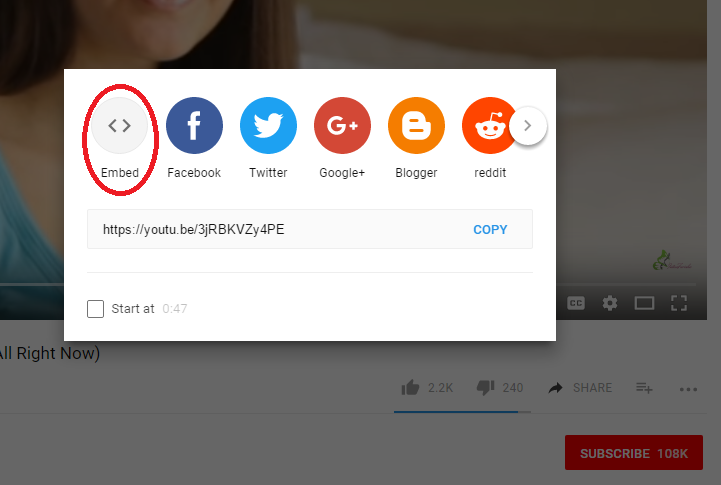Like the video with thumbs up
This screenshot has height=485, width=721.
(410, 388)
